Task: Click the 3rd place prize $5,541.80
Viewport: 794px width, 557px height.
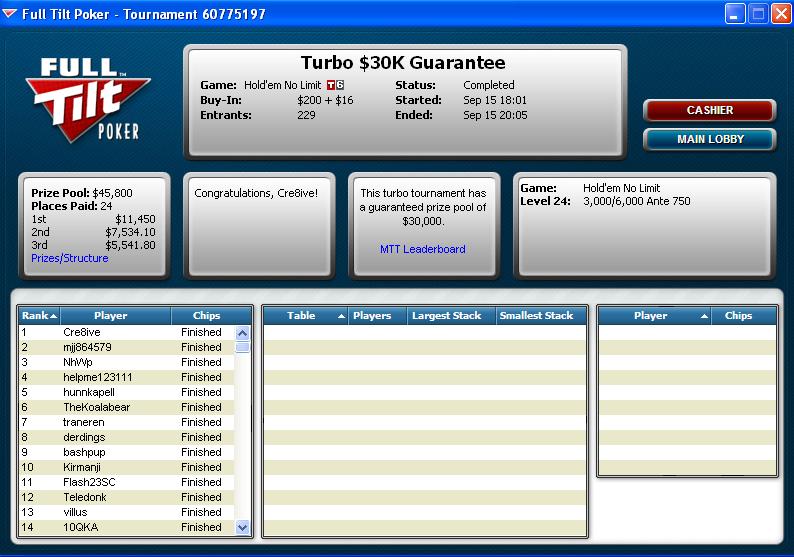Action: pyautogui.click(x=130, y=246)
